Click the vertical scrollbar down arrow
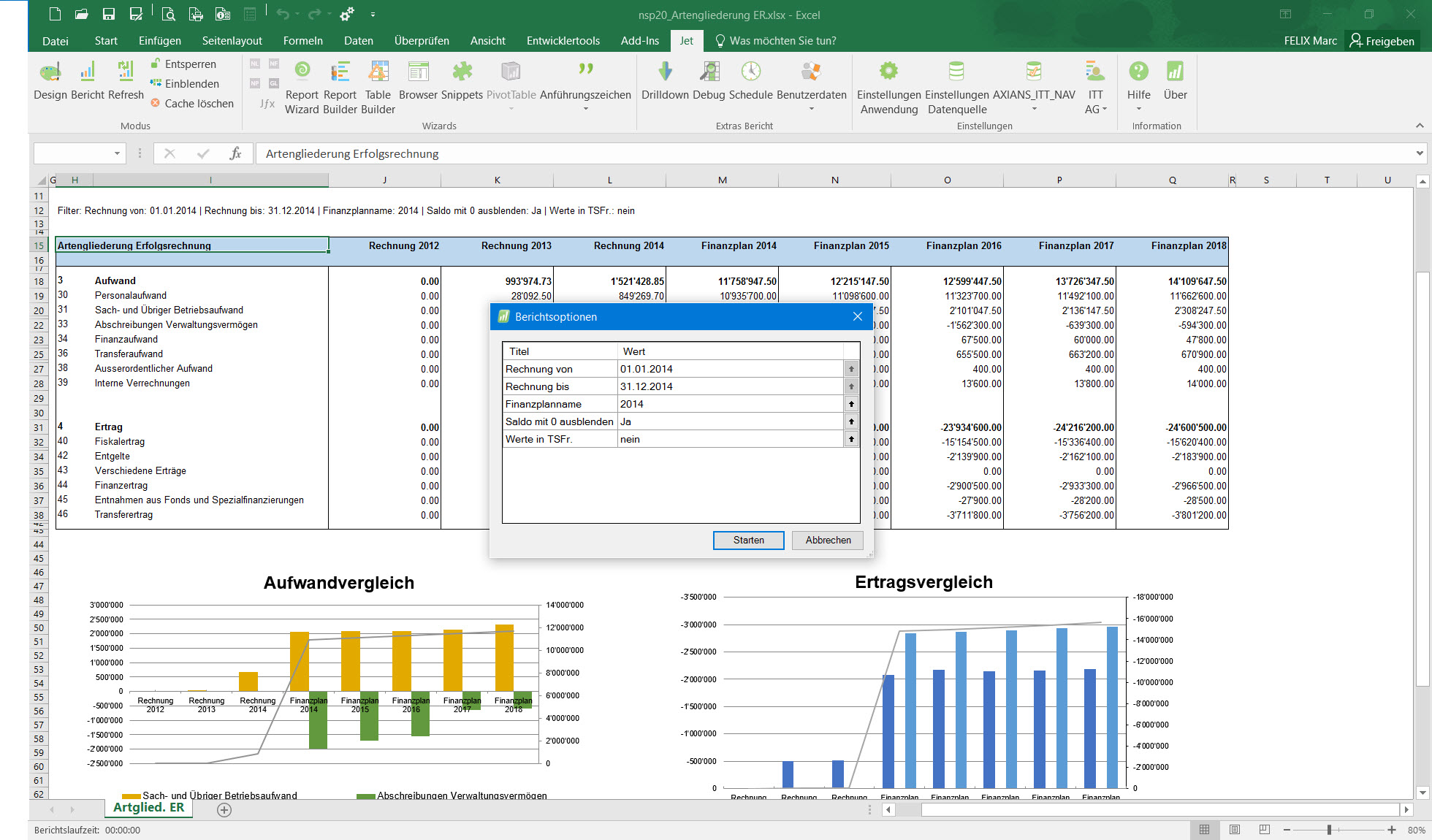Image resolution: width=1432 pixels, height=840 pixels. (1423, 793)
